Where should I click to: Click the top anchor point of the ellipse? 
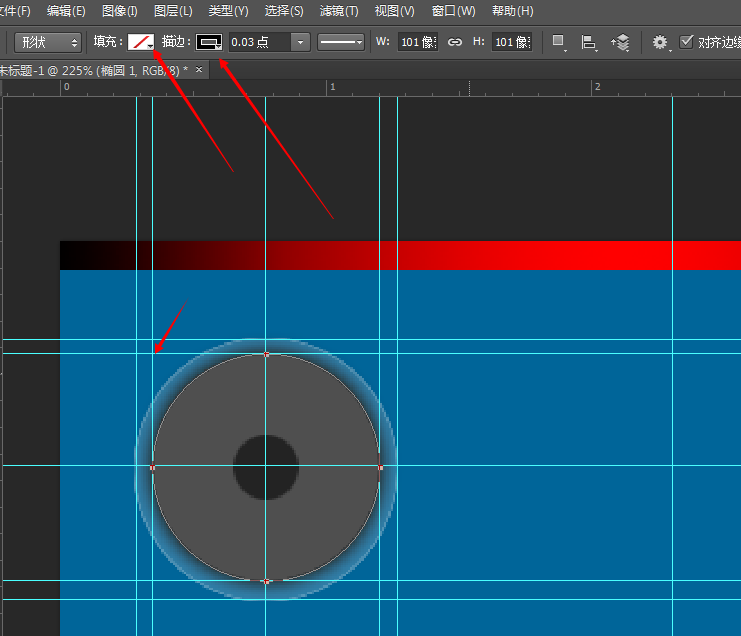click(267, 354)
